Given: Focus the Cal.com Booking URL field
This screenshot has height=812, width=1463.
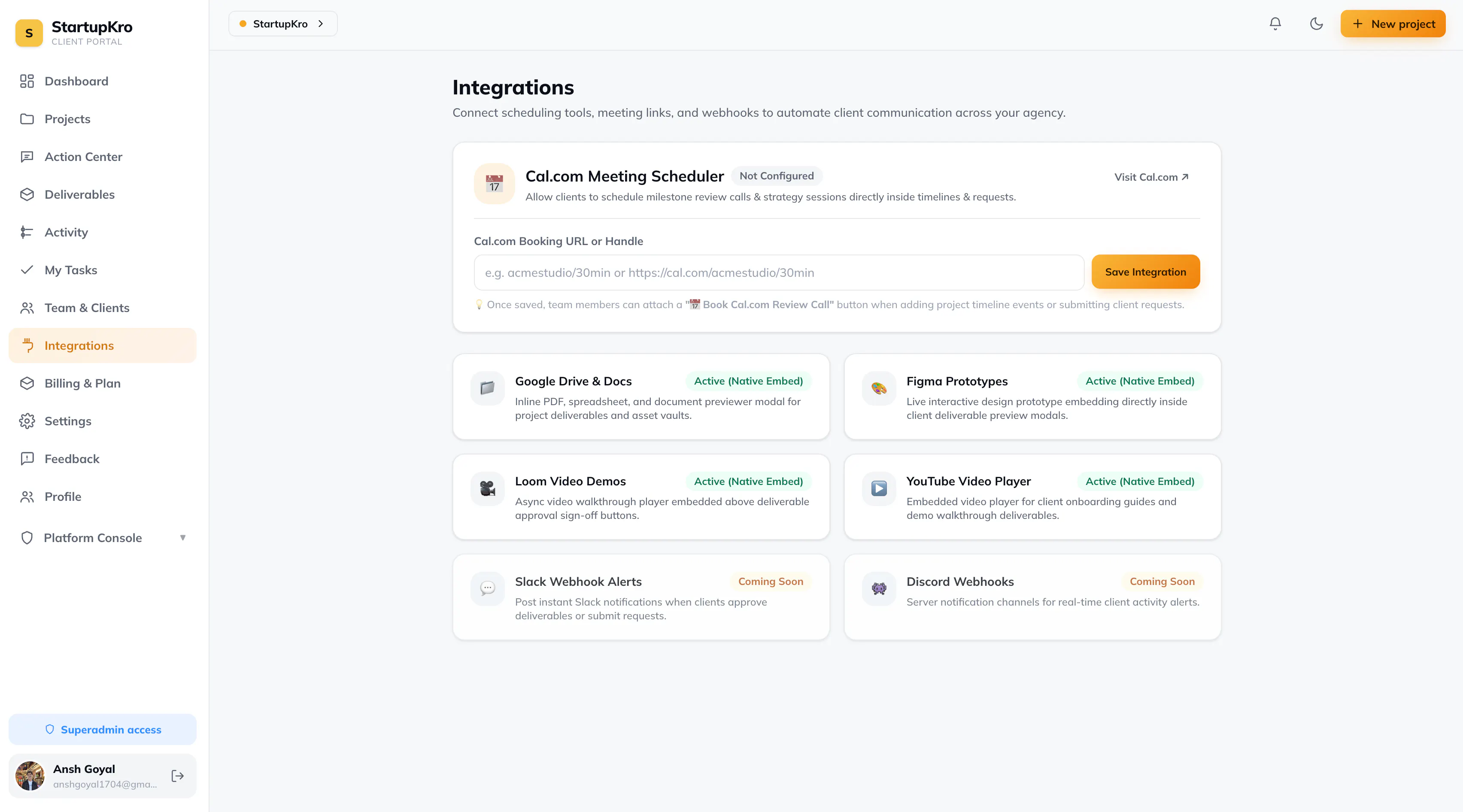Looking at the screenshot, I should (x=779, y=273).
